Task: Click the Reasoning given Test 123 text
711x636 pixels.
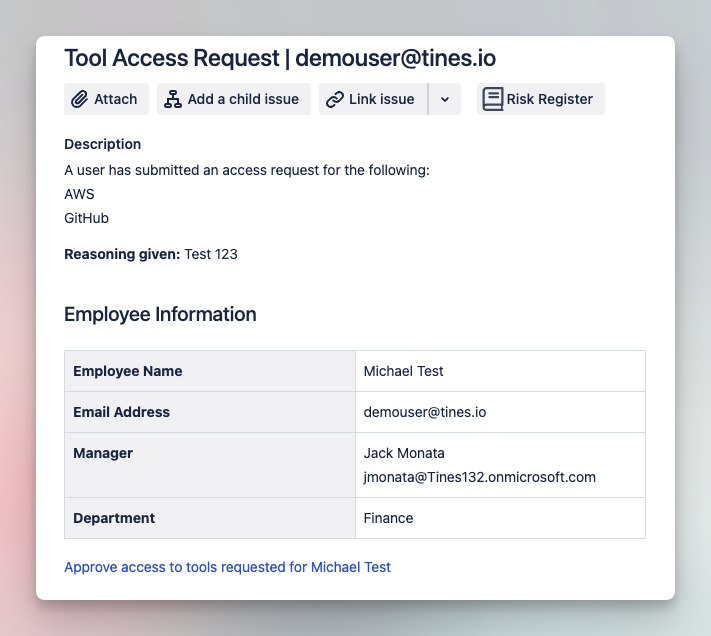Action: point(151,254)
